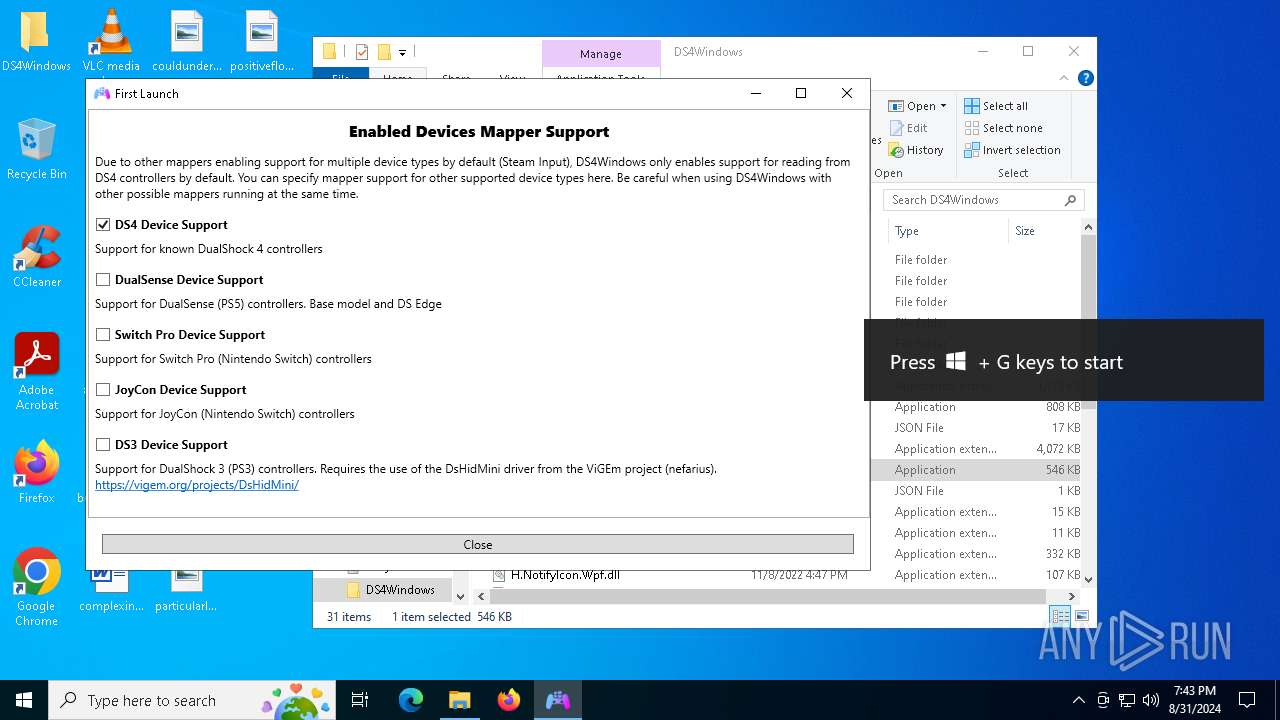
Task: Open Firefox from taskbar
Action: coord(509,700)
